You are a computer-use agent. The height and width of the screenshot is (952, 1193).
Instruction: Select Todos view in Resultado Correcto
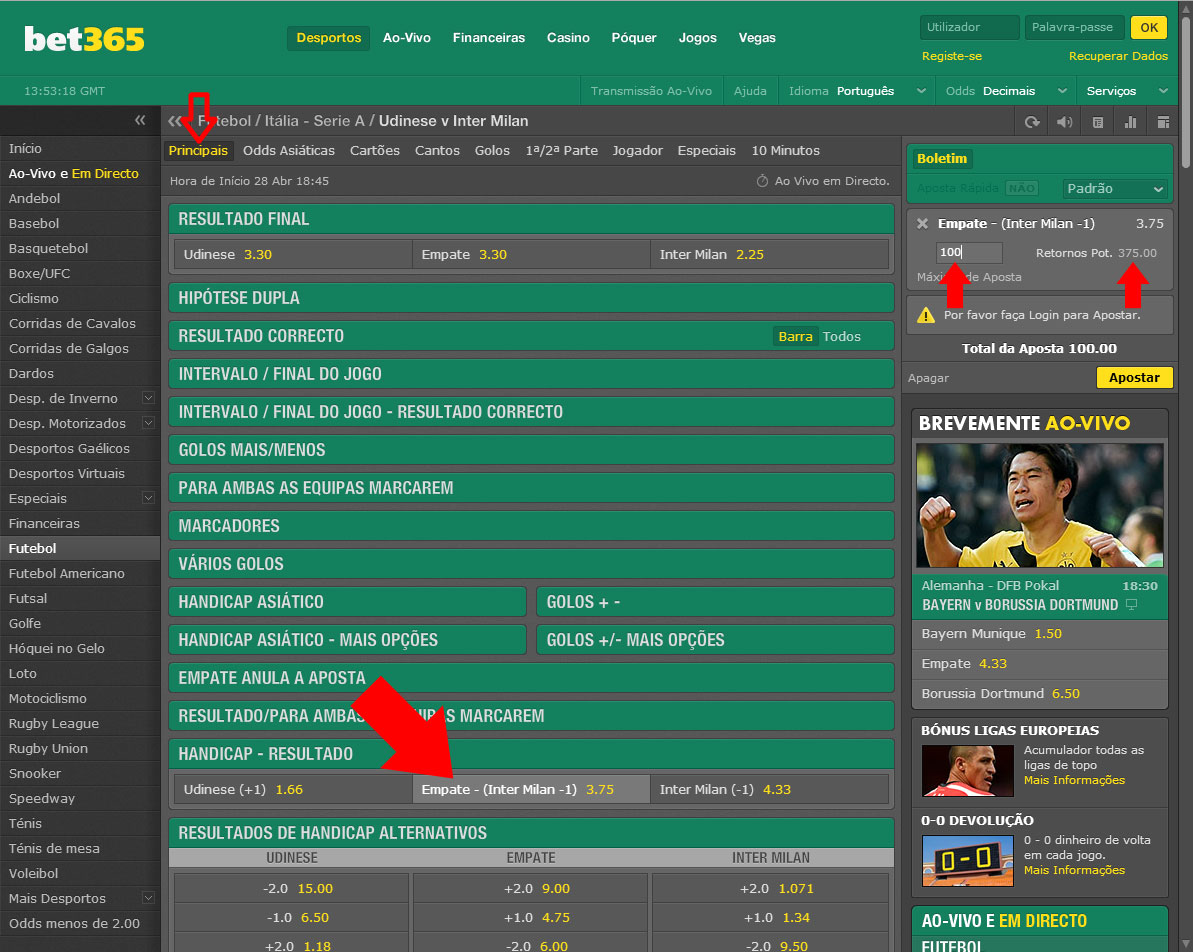842,336
